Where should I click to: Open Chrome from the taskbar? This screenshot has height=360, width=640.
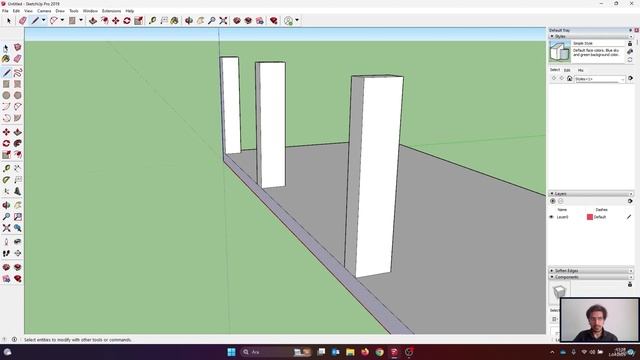379,352
